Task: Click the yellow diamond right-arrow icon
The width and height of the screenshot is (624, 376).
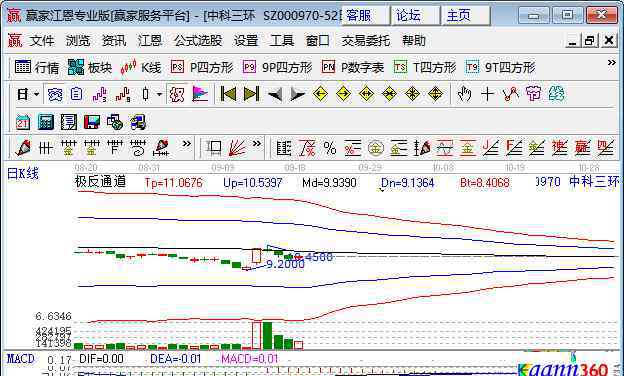Action: [x=343, y=94]
